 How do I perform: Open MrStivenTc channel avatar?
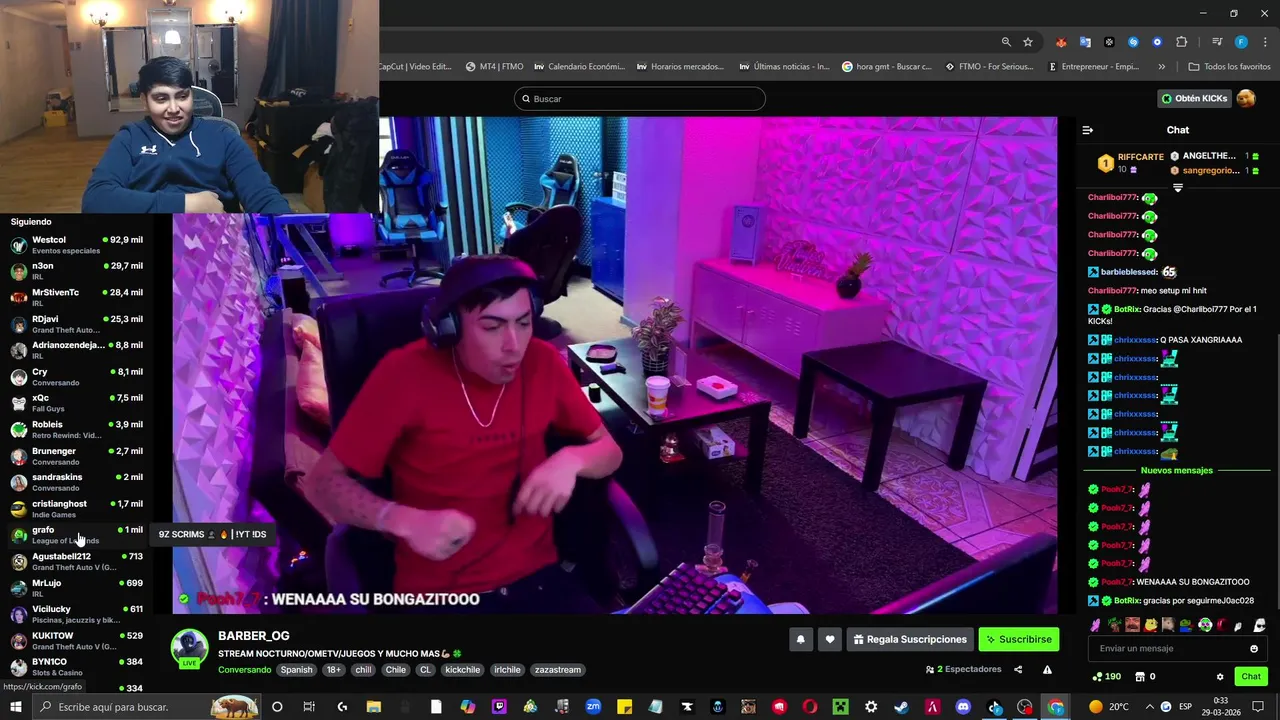pyautogui.click(x=19, y=297)
